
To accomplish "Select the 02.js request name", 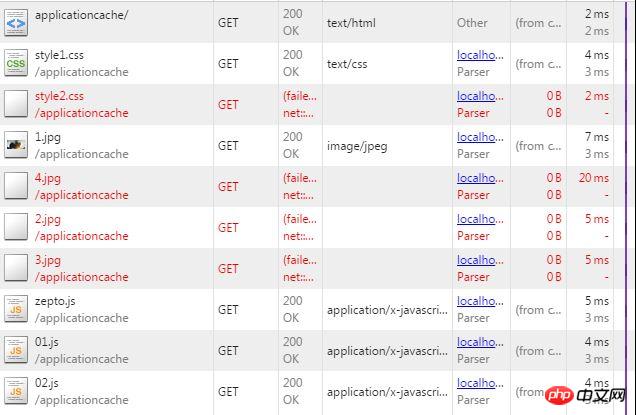I will 47,383.
